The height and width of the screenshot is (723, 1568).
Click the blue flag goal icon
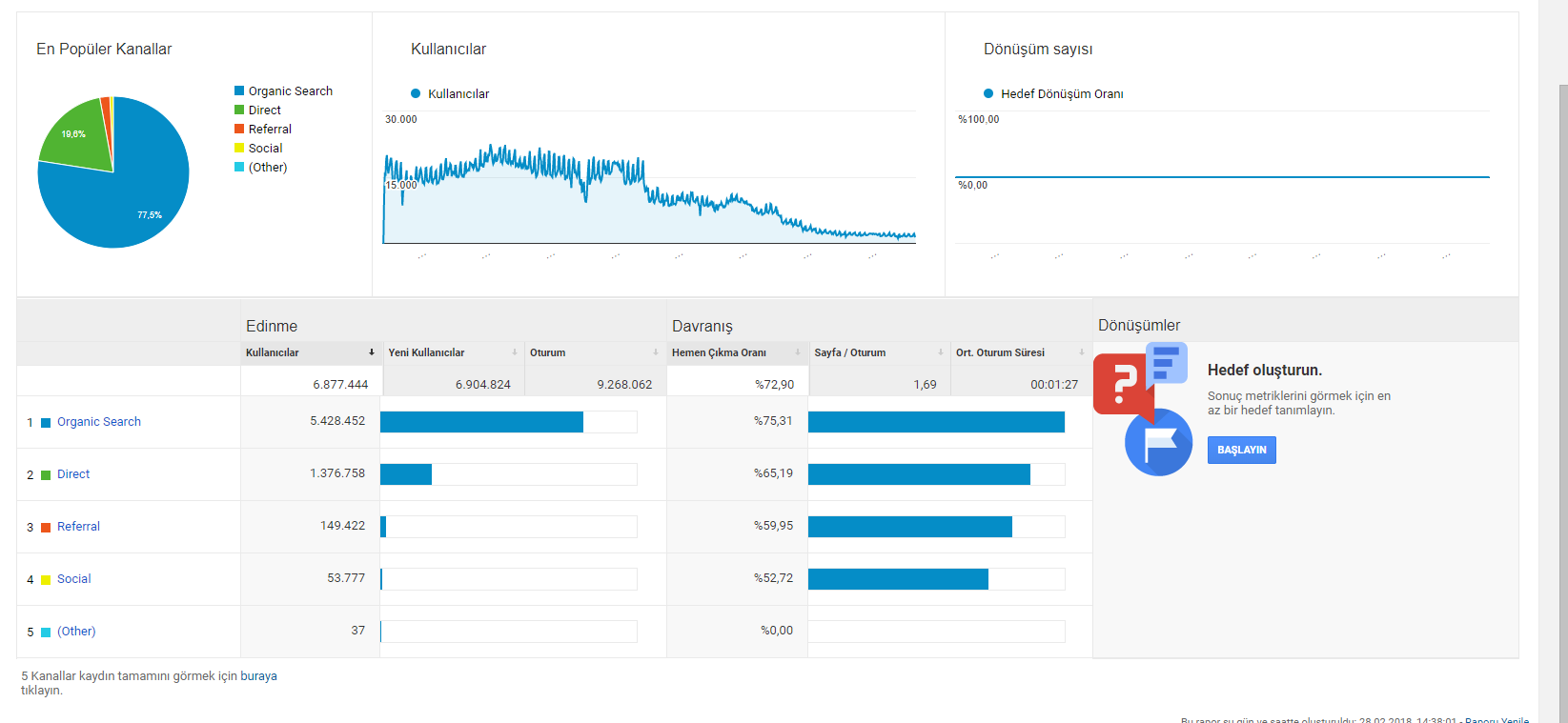(1159, 442)
